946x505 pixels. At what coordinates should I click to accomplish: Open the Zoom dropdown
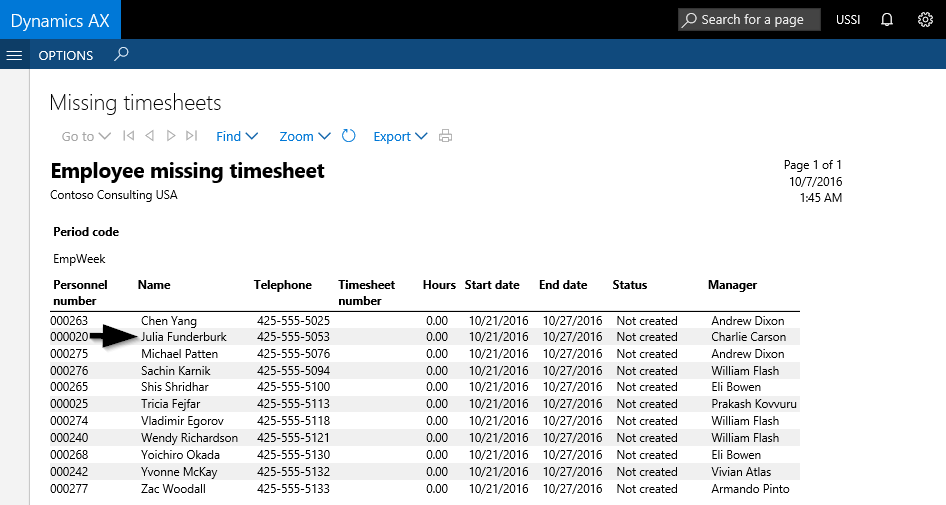[x=305, y=136]
